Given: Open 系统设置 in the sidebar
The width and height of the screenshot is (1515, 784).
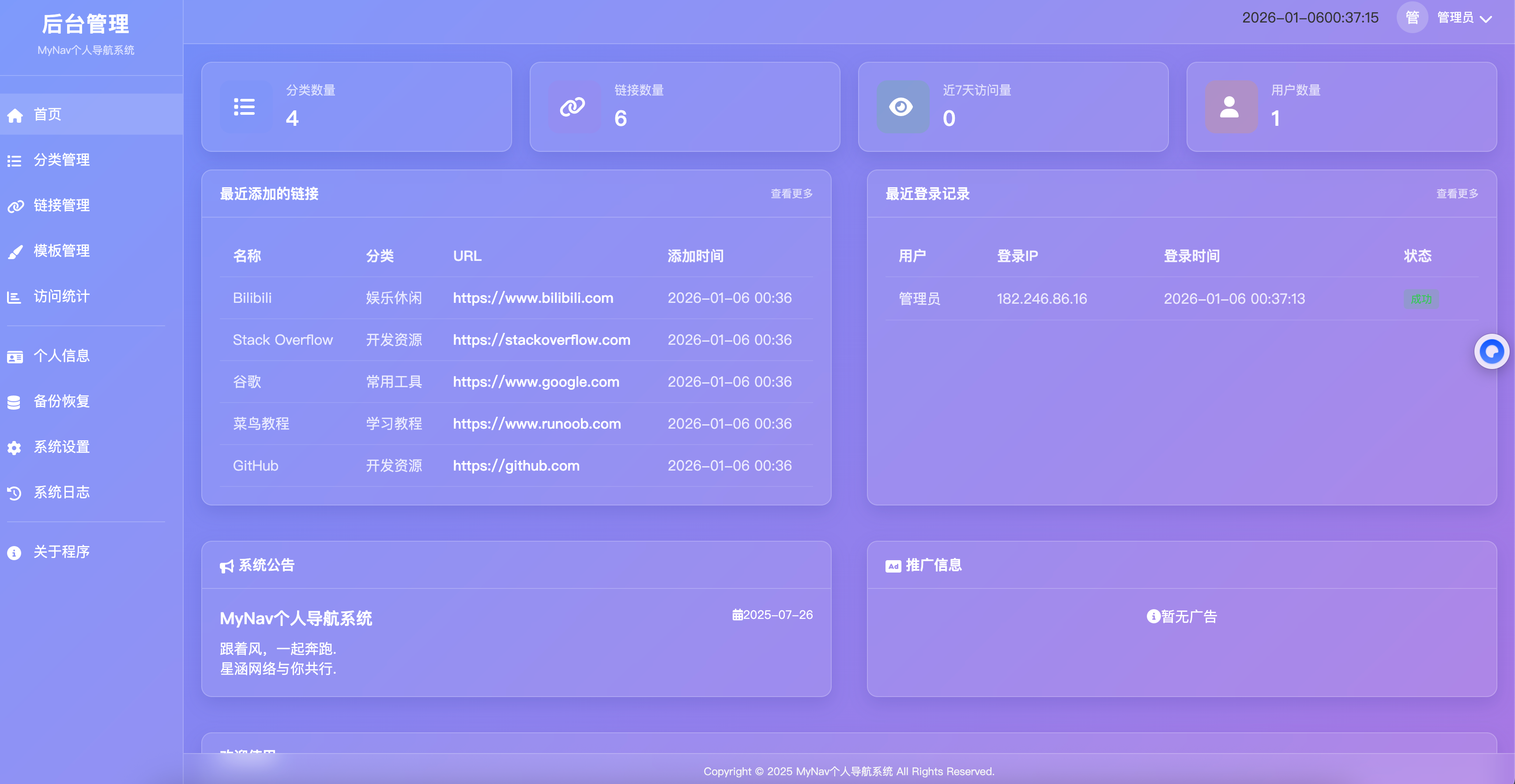Looking at the screenshot, I should coord(91,447).
